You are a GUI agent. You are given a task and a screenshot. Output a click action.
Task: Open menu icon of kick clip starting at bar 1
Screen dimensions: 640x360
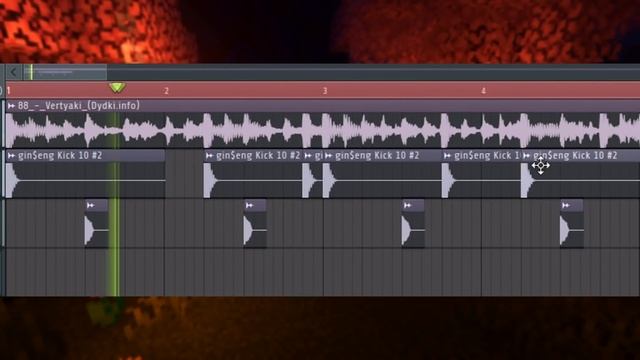(x=11, y=156)
